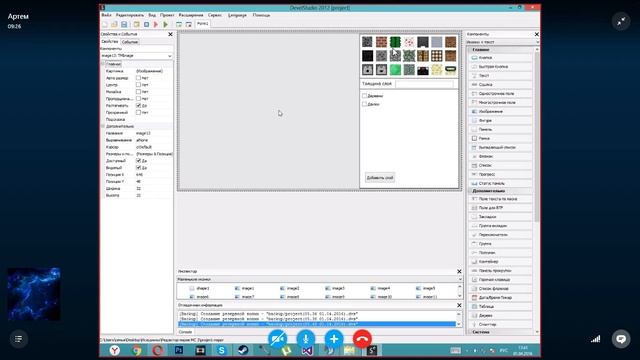Close the Инспектор panel
The width and height of the screenshot is (640, 360).
point(459,271)
